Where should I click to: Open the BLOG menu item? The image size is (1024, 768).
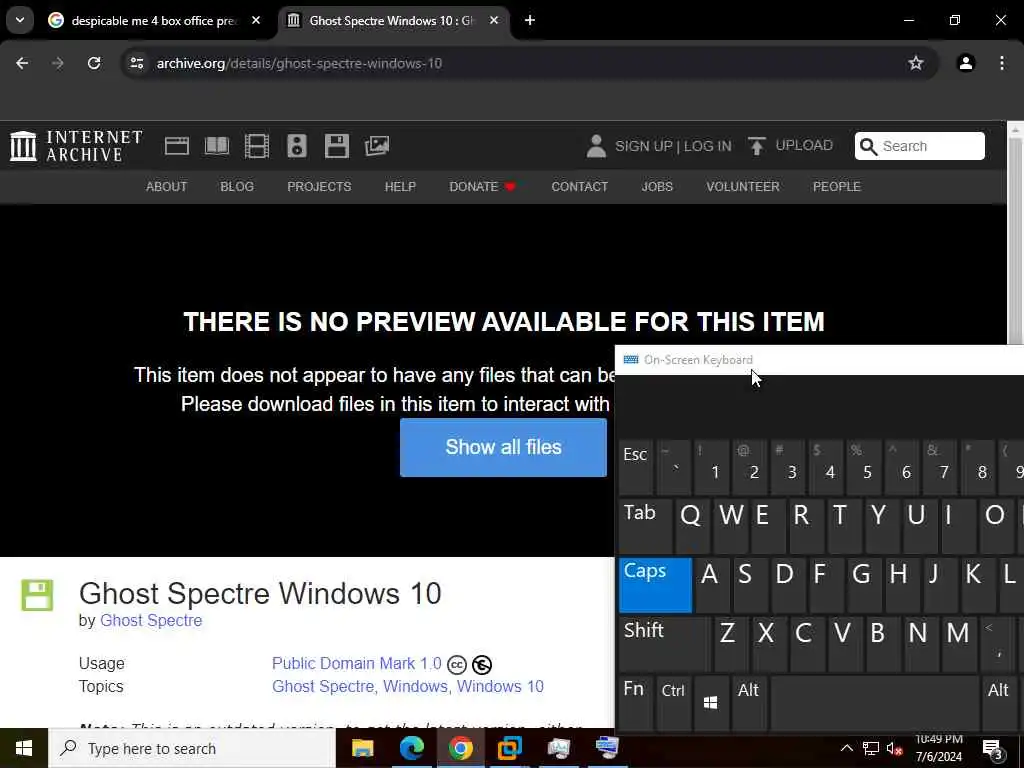(237, 187)
